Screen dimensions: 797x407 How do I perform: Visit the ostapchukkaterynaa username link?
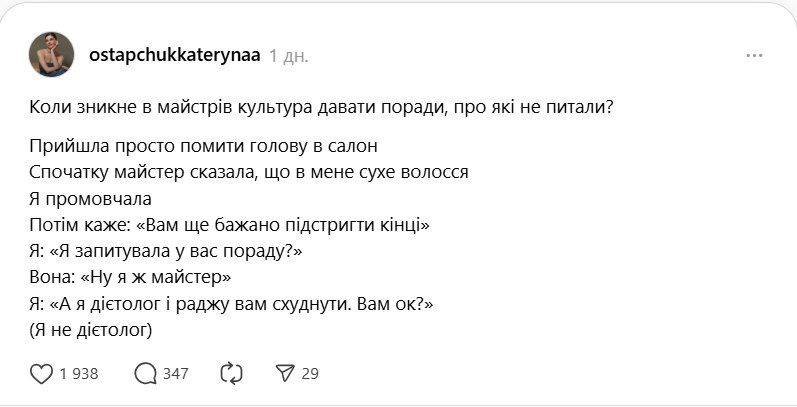click(x=174, y=56)
